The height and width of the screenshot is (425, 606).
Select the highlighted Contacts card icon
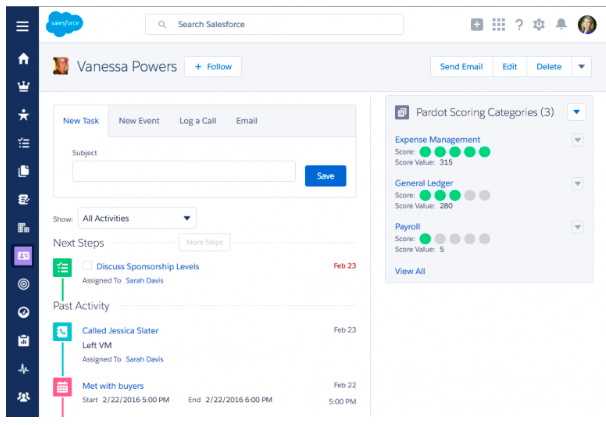(x=23, y=256)
